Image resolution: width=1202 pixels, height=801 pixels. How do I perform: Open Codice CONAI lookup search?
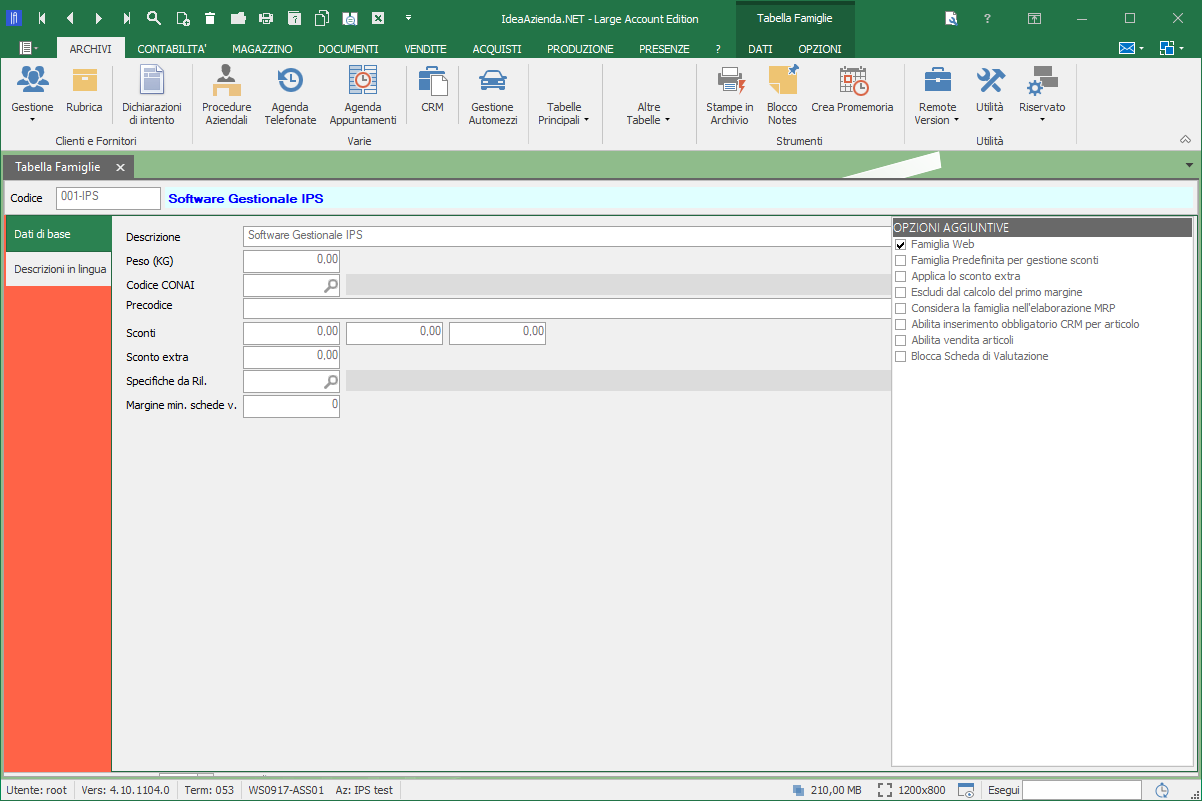click(330, 285)
